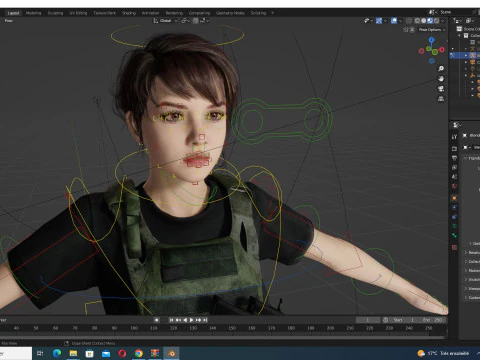
Task: Select wireframe viewport shading
Action: (417, 21)
